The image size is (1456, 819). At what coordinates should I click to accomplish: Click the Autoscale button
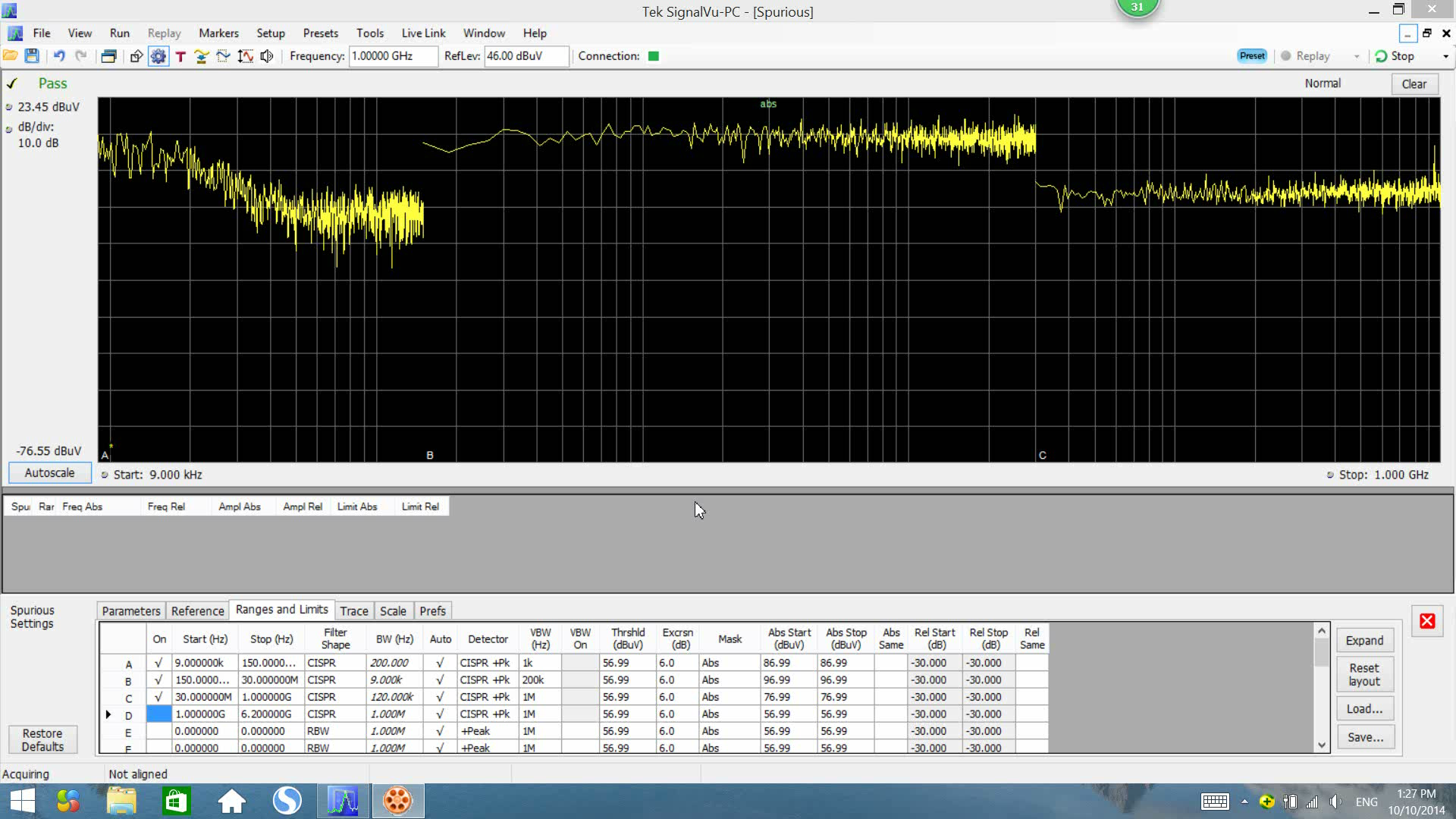pyautogui.click(x=49, y=473)
